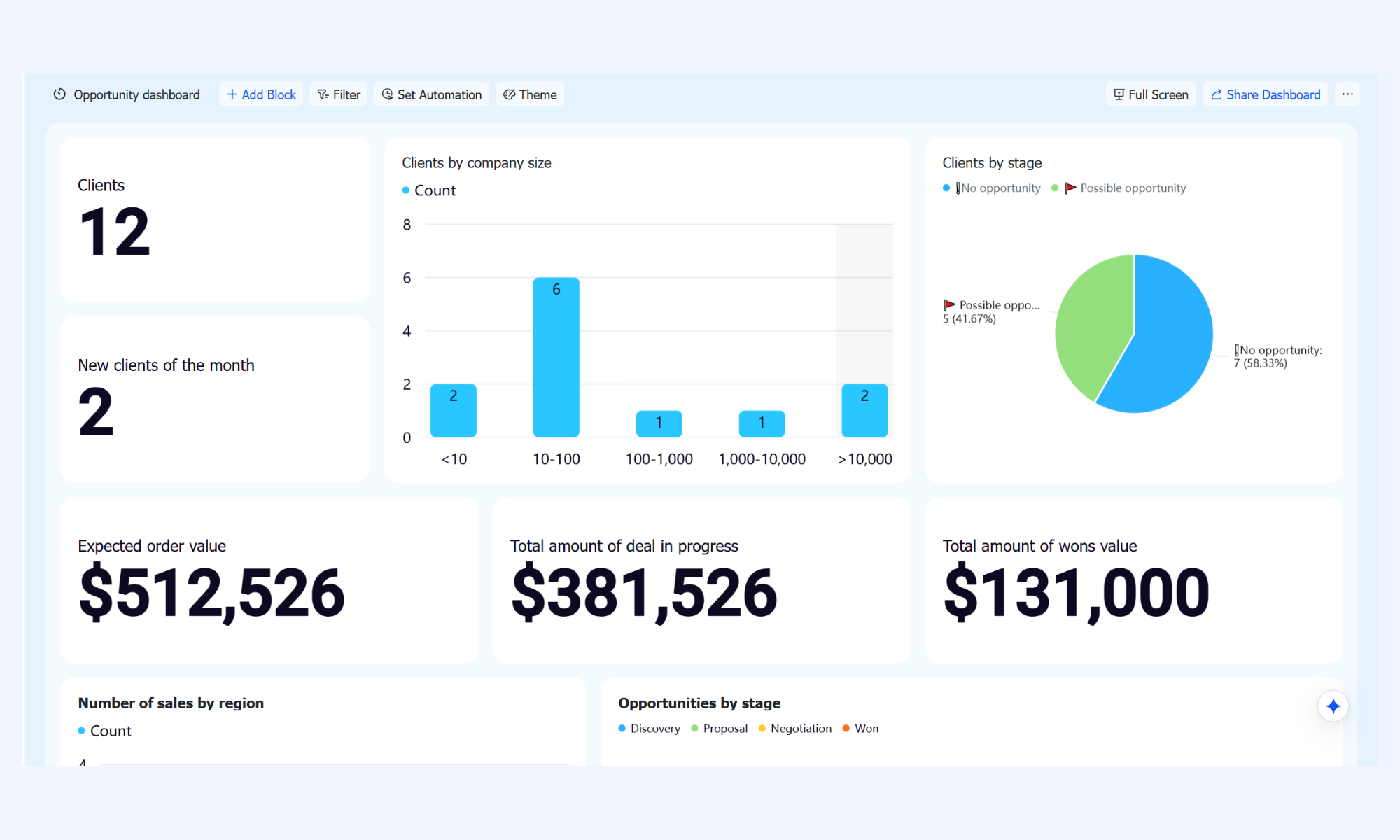Toggle the Proposal legend entry

coord(719,729)
